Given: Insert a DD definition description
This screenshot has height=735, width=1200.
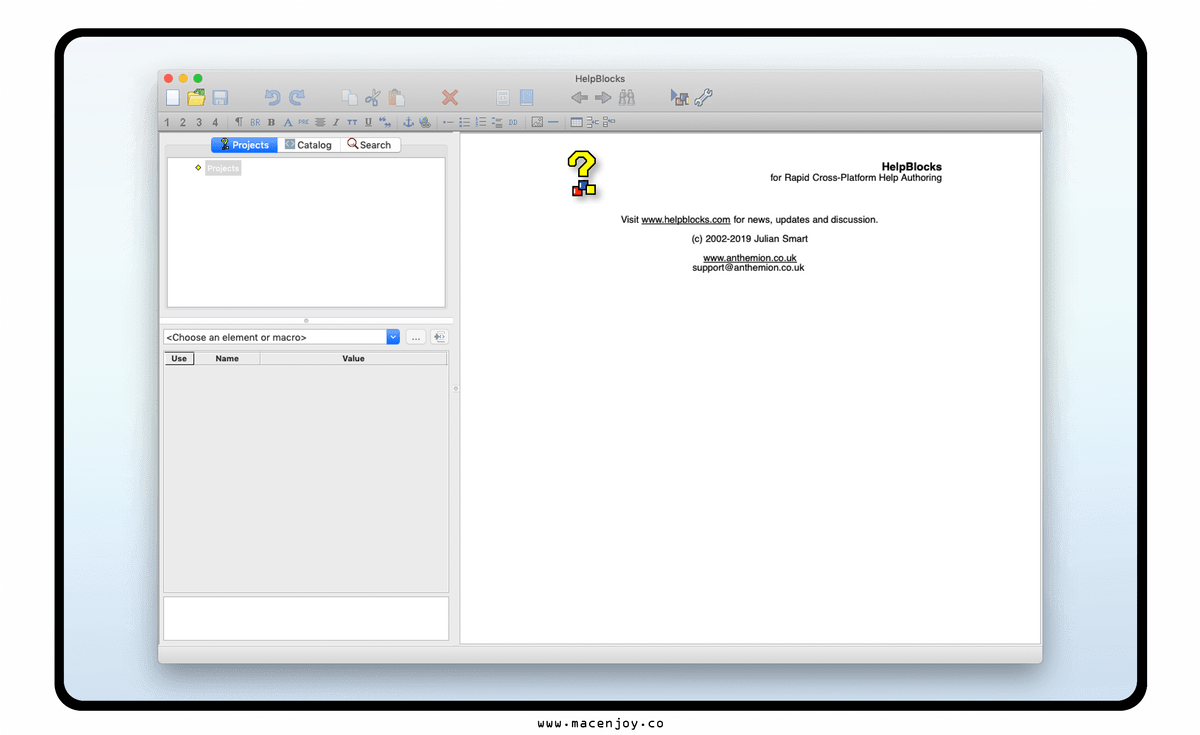Looking at the screenshot, I should 513,122.
